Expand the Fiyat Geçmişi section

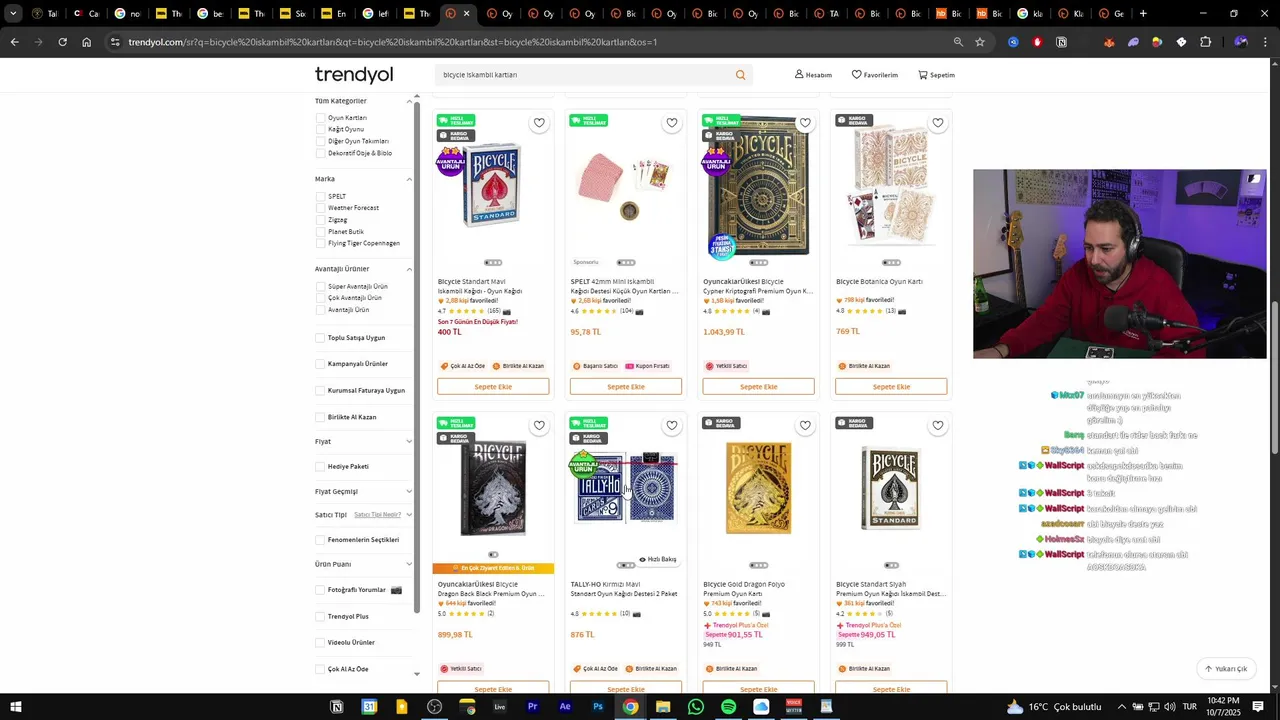click(x=409, y=492)
